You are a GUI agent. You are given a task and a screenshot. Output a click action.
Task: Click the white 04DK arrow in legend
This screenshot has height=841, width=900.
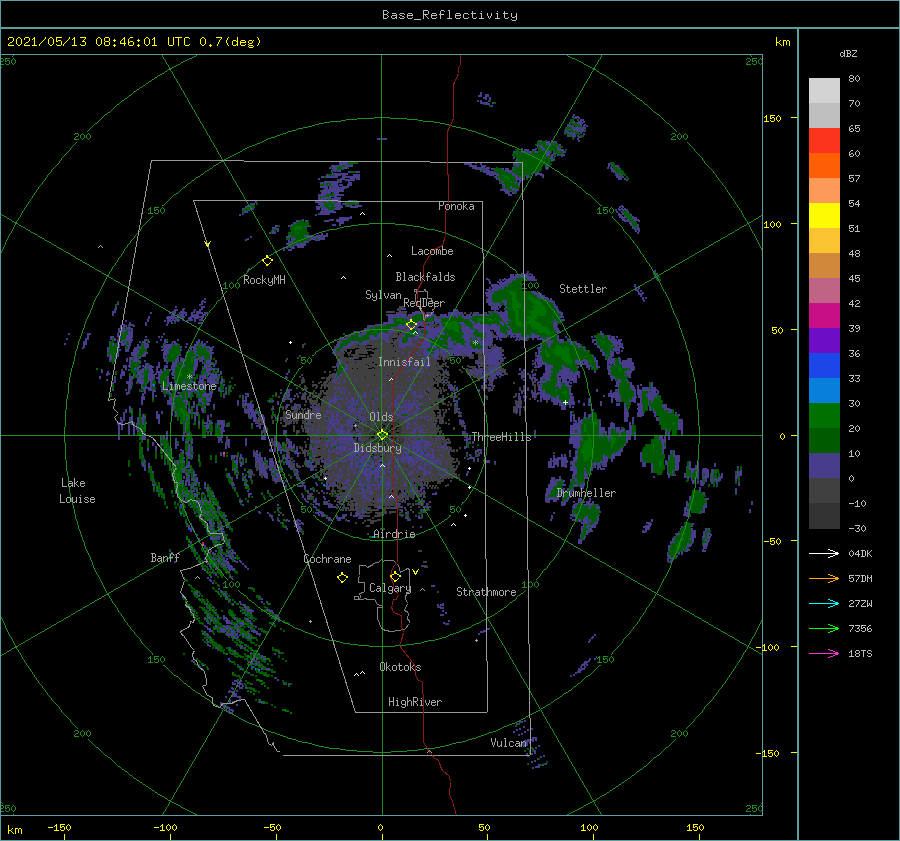point(824,553)
